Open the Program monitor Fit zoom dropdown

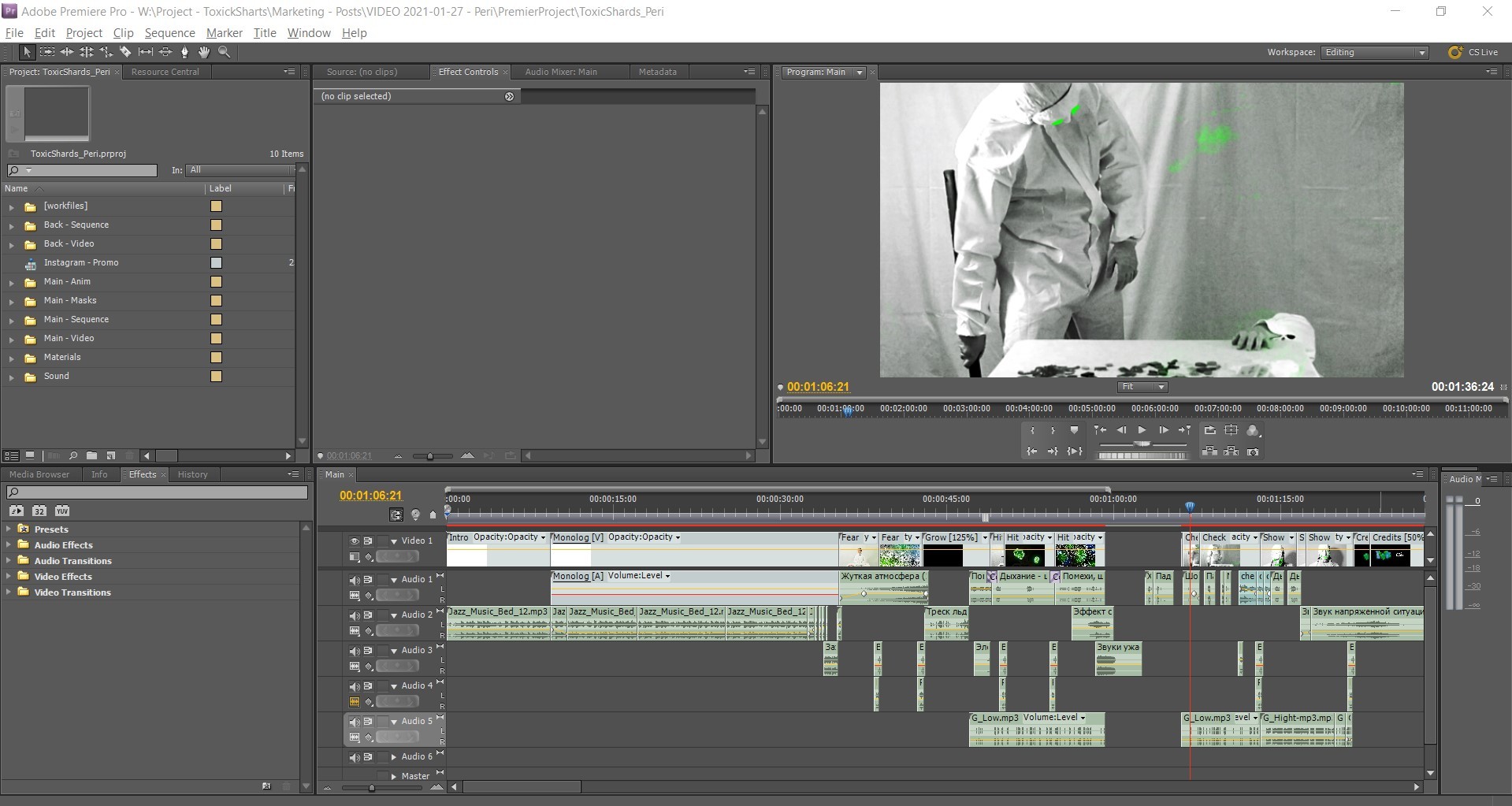click(1142, 387)
